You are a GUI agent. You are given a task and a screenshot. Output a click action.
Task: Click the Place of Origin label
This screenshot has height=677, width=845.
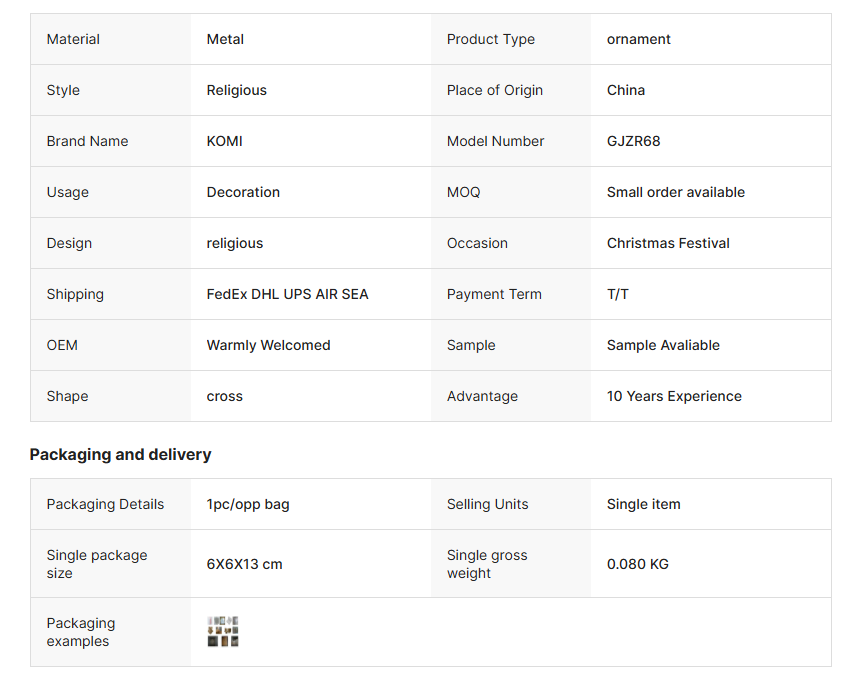pos(494,90)
